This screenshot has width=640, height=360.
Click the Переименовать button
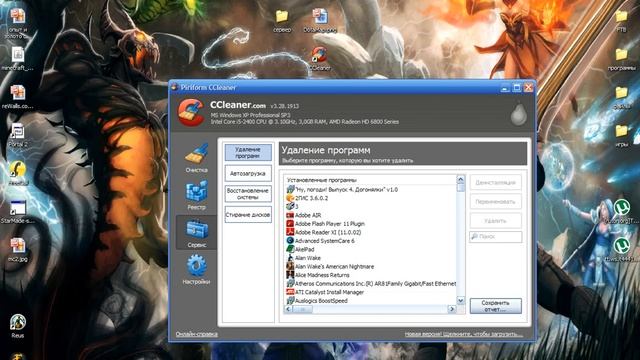[x=496, y=202]
